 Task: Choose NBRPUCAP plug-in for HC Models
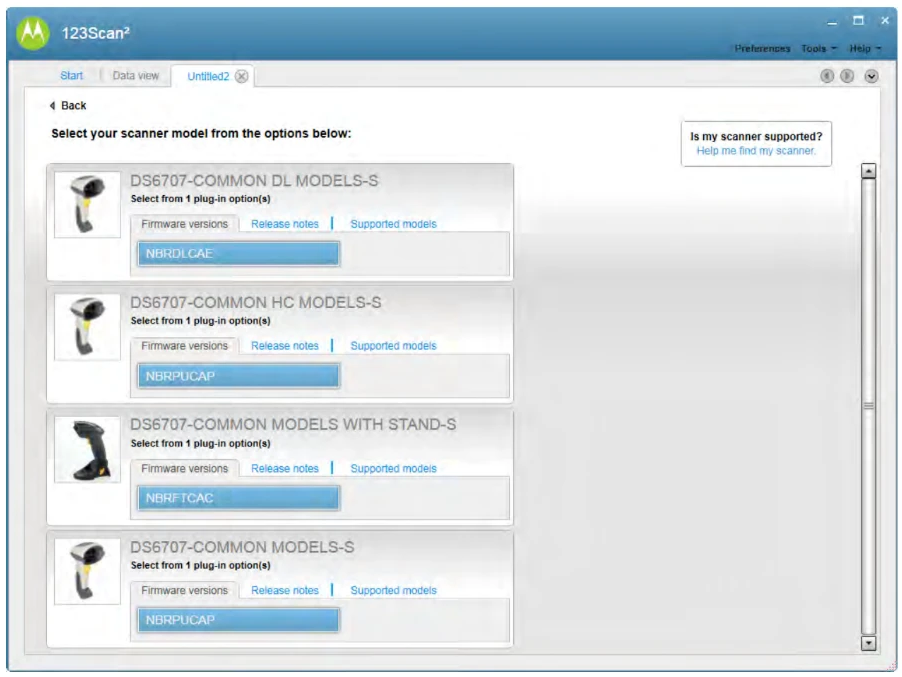[x=239, y=376]
